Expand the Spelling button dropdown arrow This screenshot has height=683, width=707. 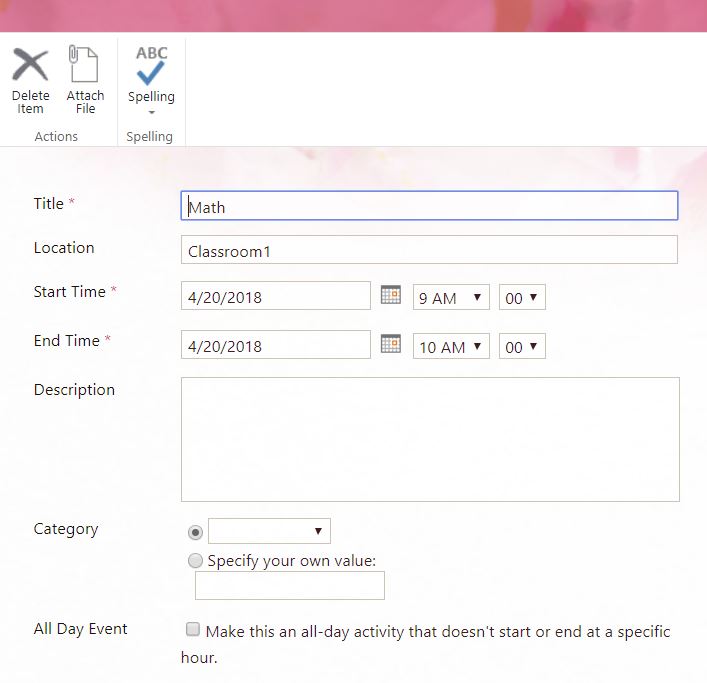click(x=152, y=112)
